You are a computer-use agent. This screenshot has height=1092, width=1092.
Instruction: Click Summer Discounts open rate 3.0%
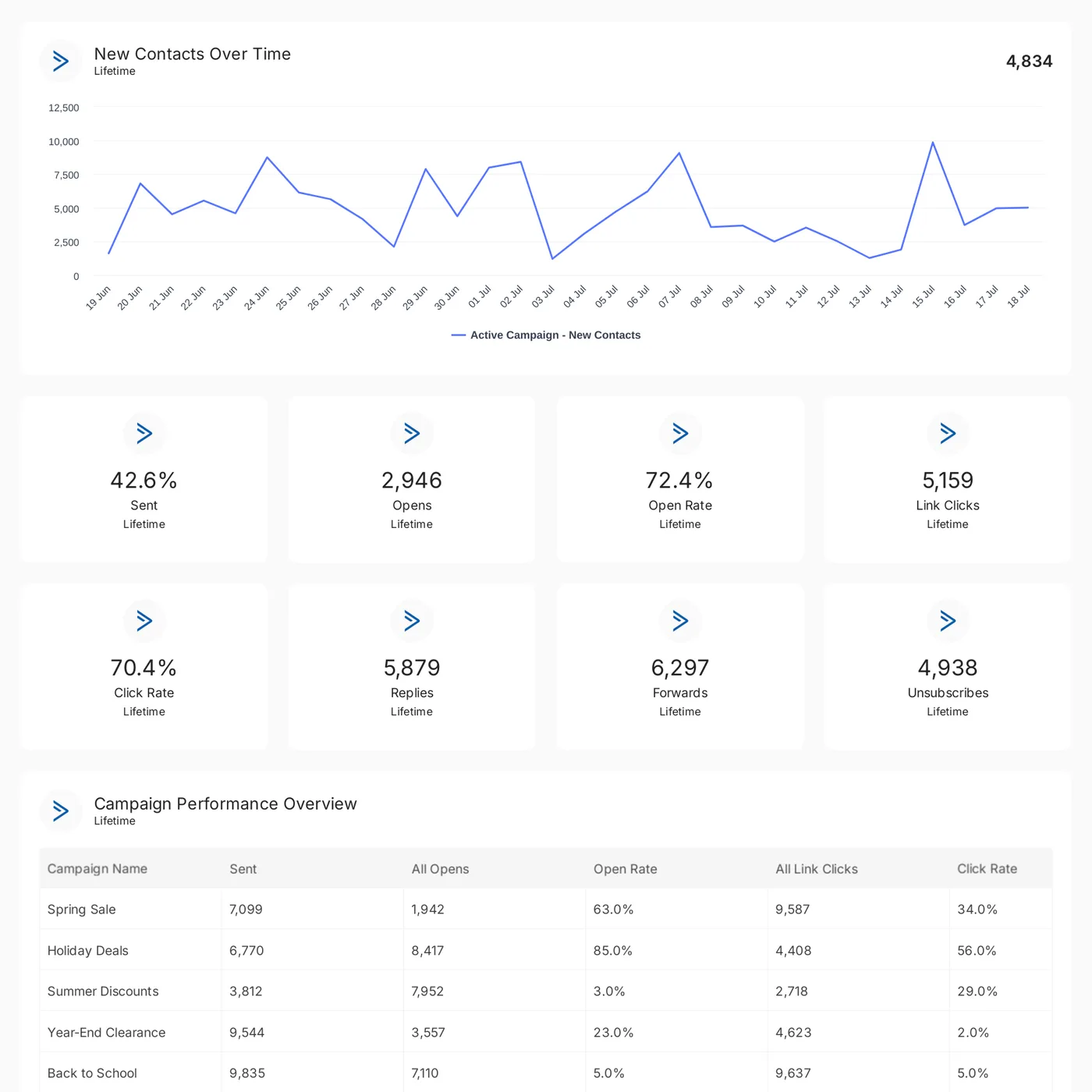click(x=609, y=991)
